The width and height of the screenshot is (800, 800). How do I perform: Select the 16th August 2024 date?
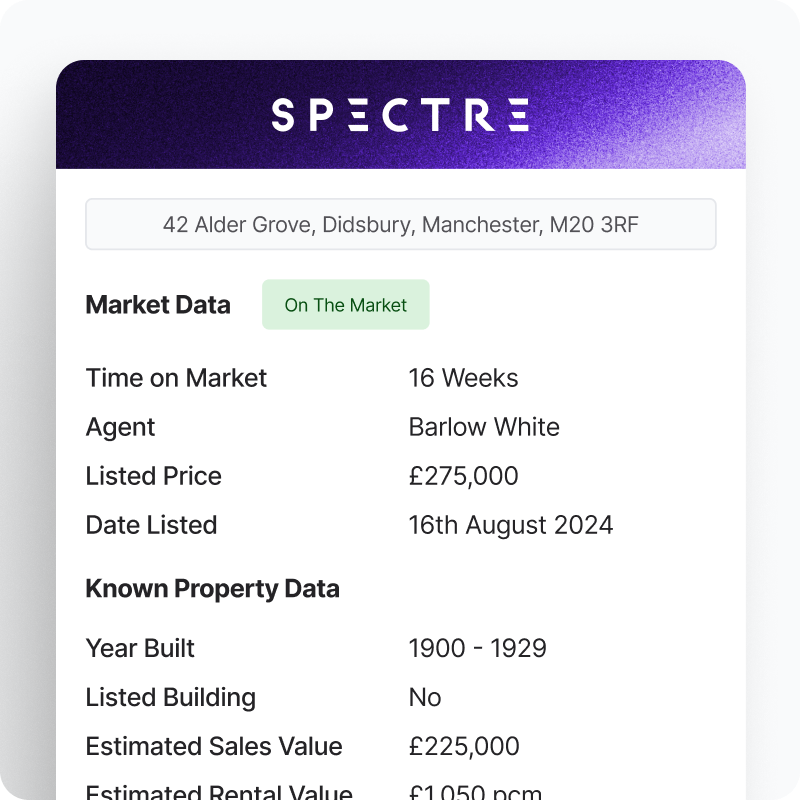[511, 526]
